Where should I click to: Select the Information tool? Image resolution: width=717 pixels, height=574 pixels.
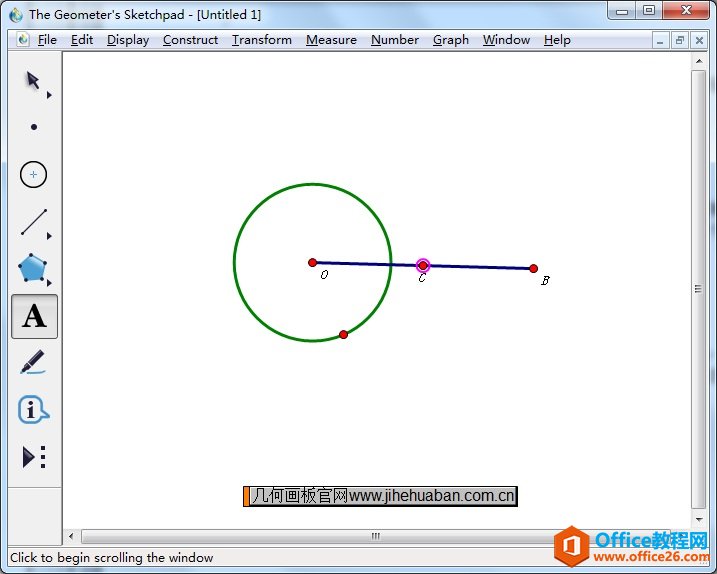[x=33, y=410]
